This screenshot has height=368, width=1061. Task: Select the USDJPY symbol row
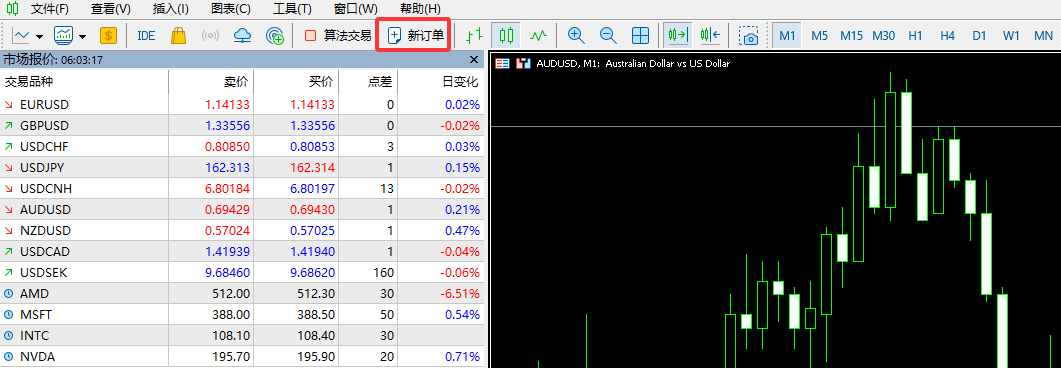[242, 168]
